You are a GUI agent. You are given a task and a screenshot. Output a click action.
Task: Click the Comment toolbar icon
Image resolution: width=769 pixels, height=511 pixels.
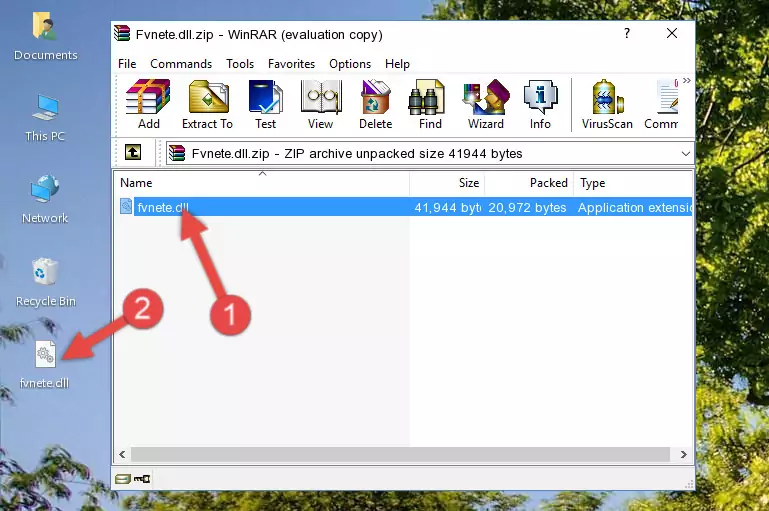click(x=662, y=104)
